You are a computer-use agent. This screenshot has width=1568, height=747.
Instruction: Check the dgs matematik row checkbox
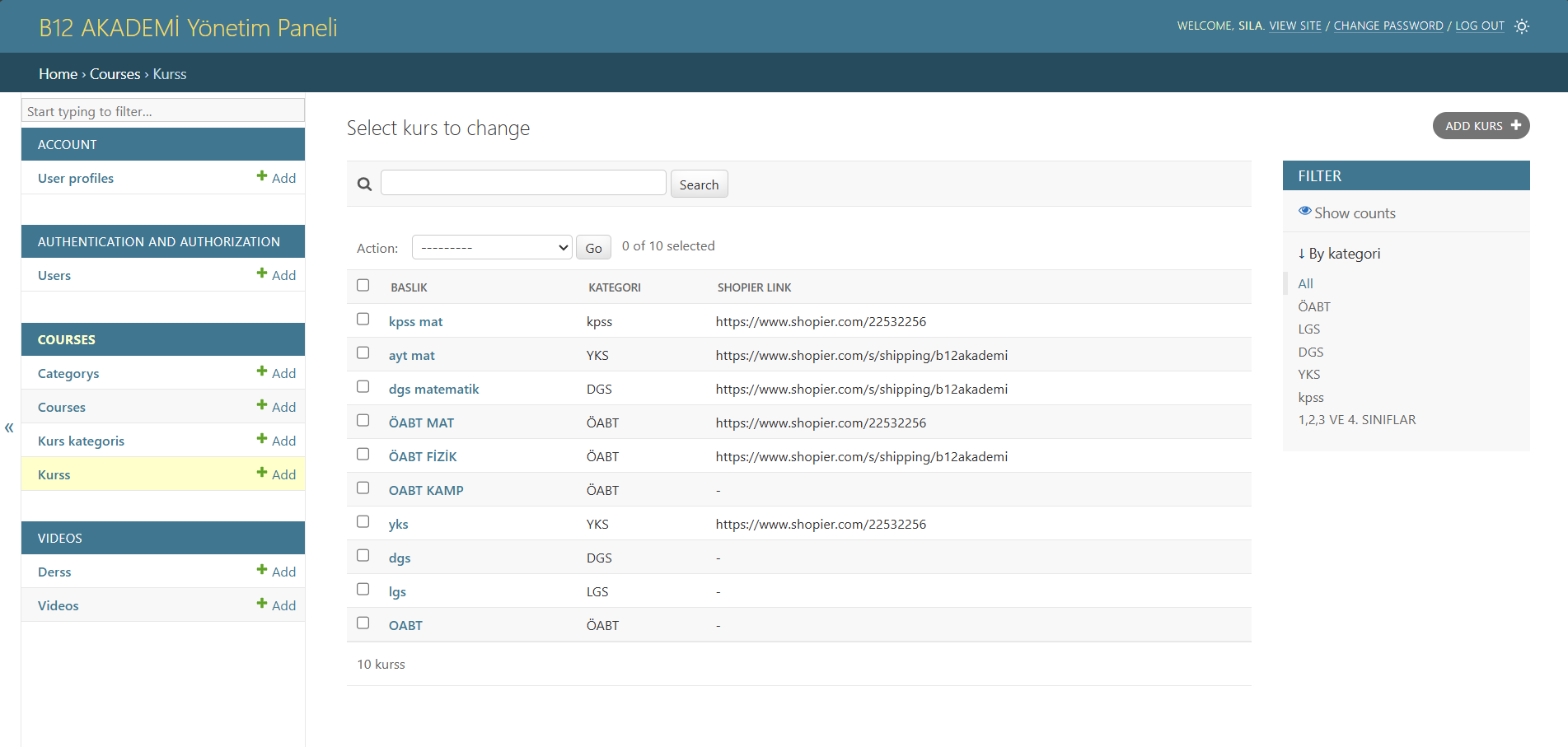tap(363, 386)
